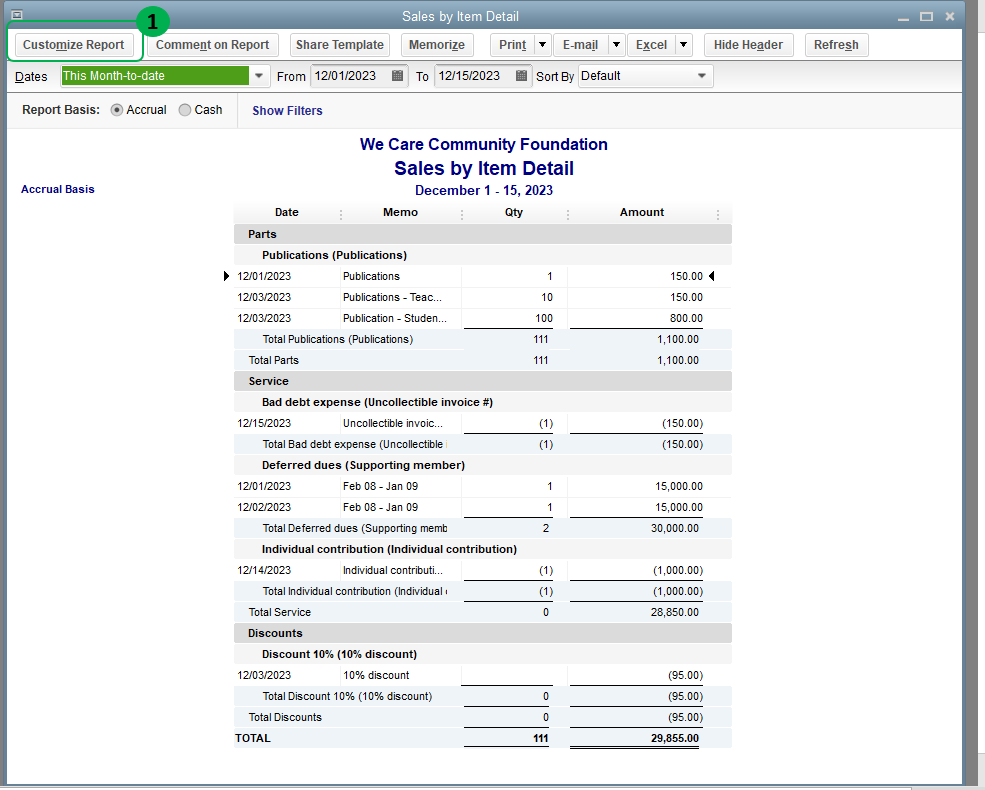Click the Discounts section heading

click(482, 633)
